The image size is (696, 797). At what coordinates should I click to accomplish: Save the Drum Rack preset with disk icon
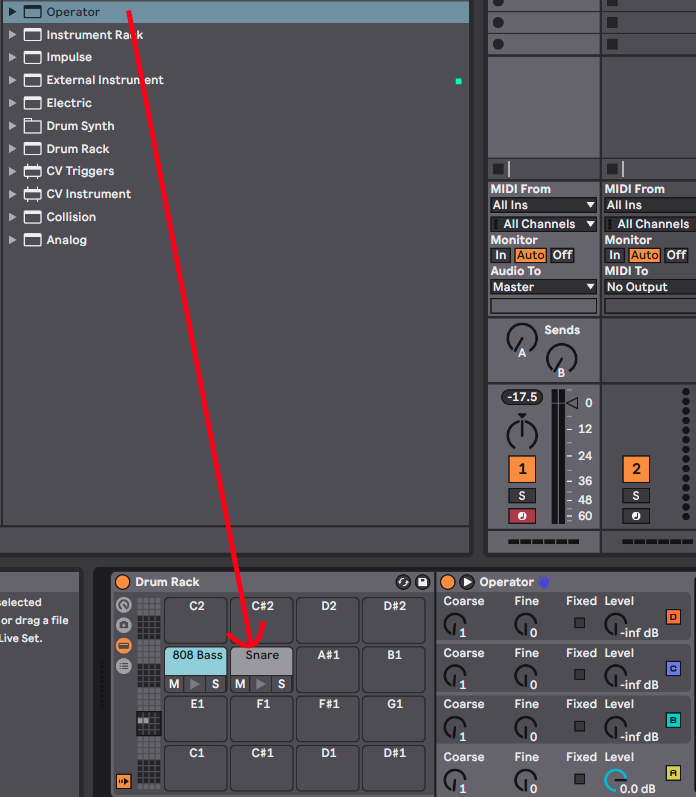tap(422, 582)
